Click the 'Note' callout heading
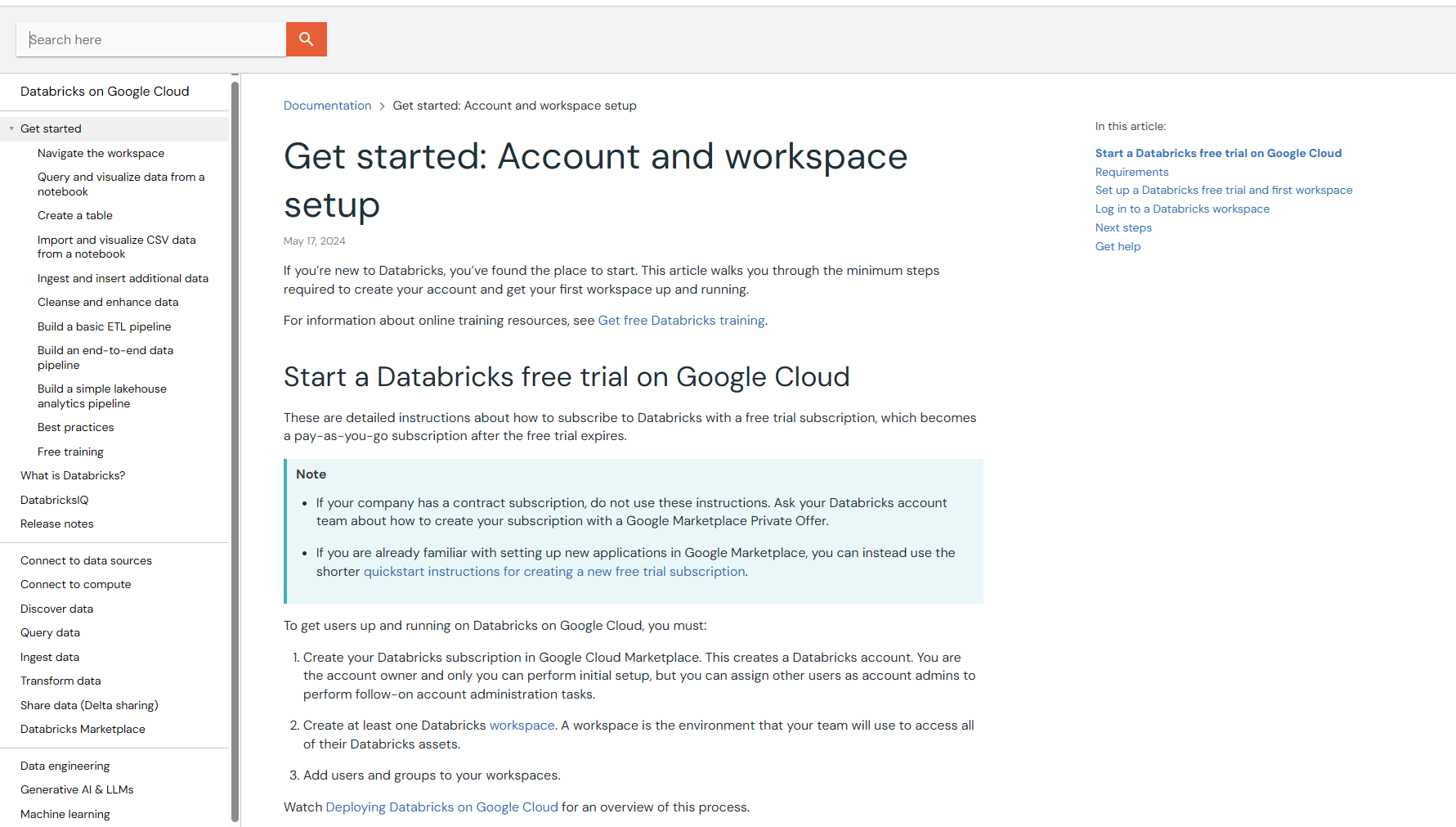 311,474
